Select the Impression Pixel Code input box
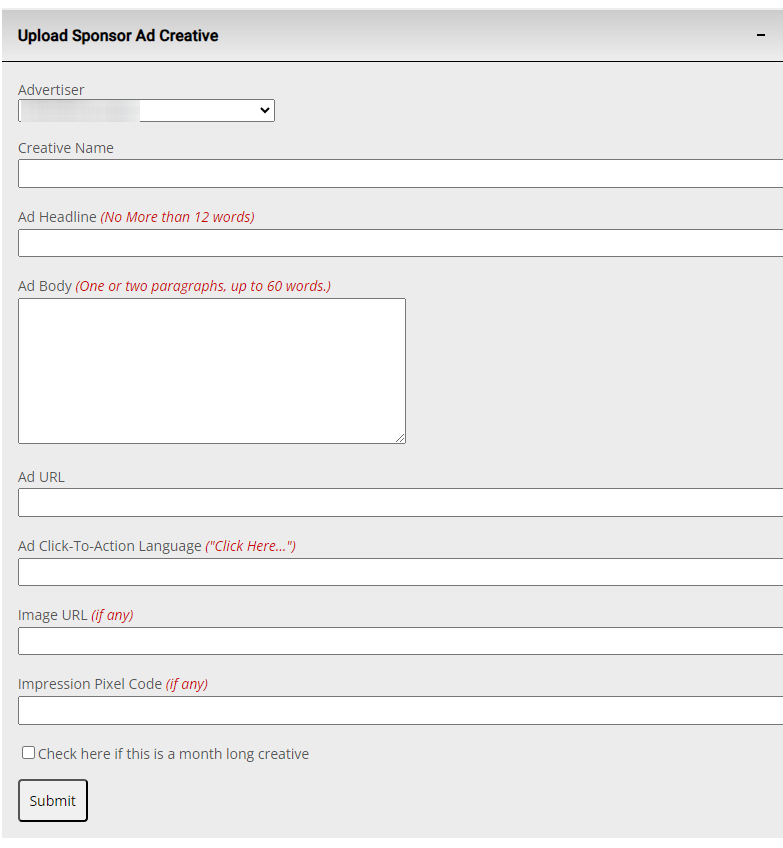 pos(400,710)
